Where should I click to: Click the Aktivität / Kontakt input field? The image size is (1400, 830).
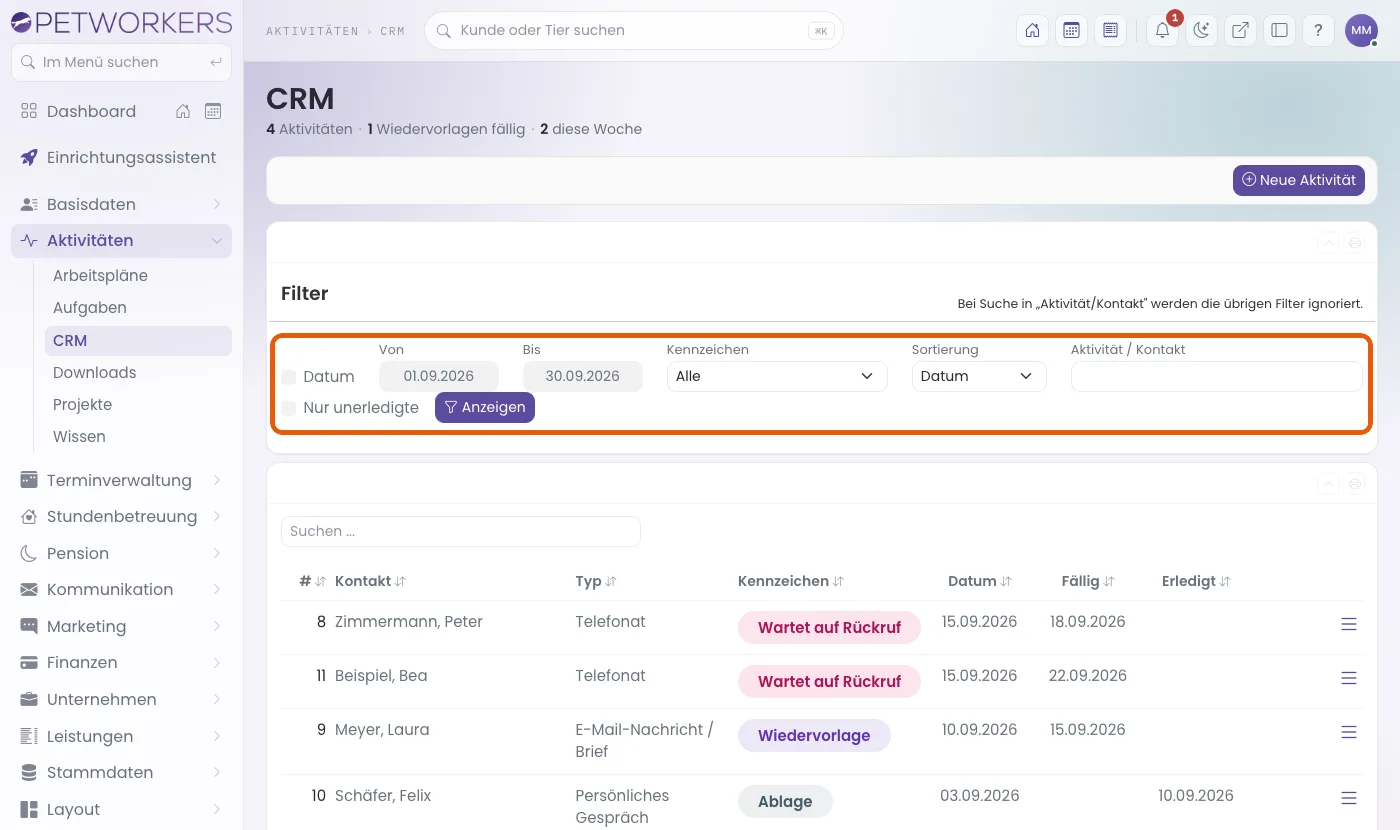(x=1216, y=376)
